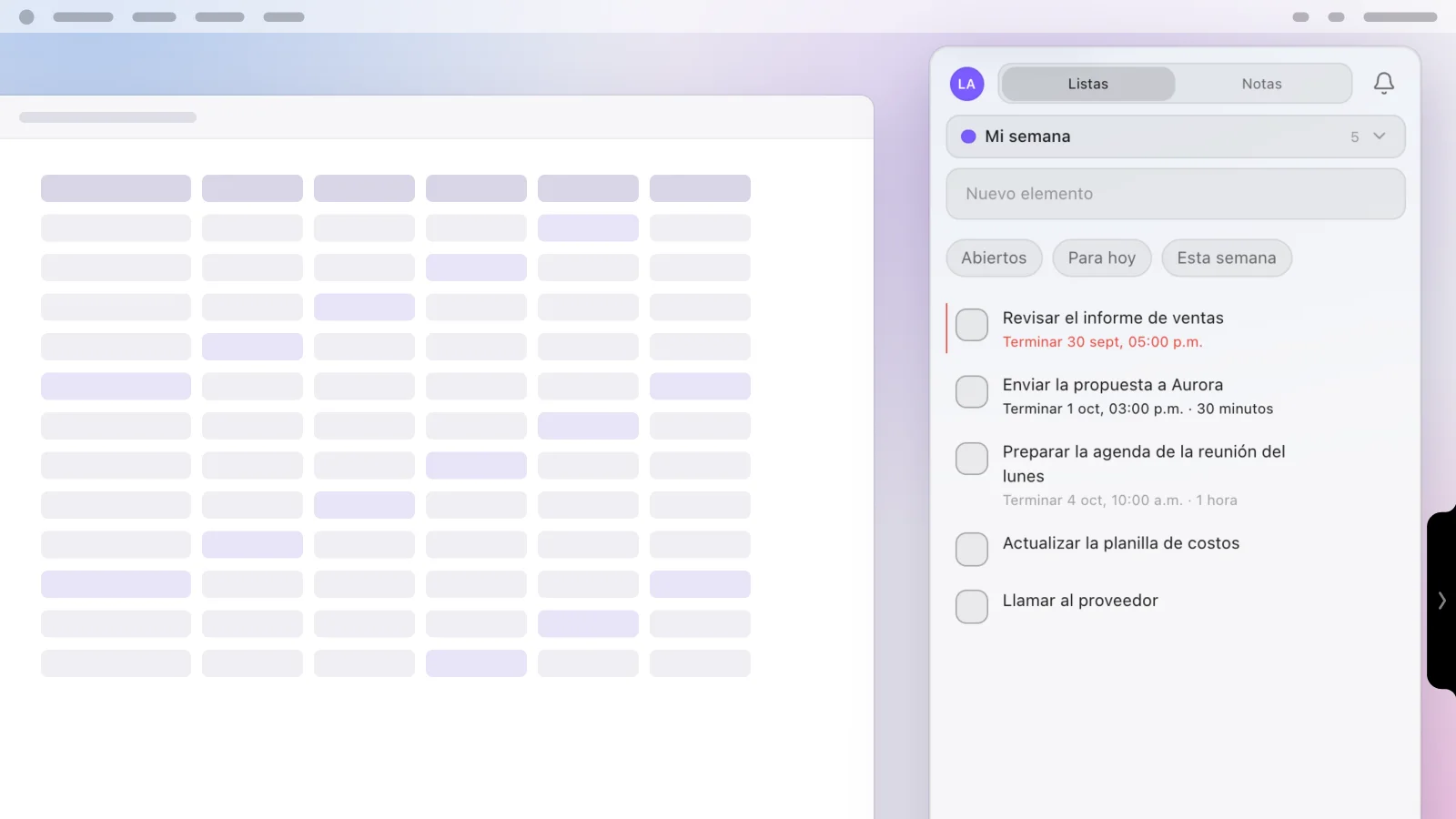
Task: Show tasks for Esta semana
Action: 1227,258
